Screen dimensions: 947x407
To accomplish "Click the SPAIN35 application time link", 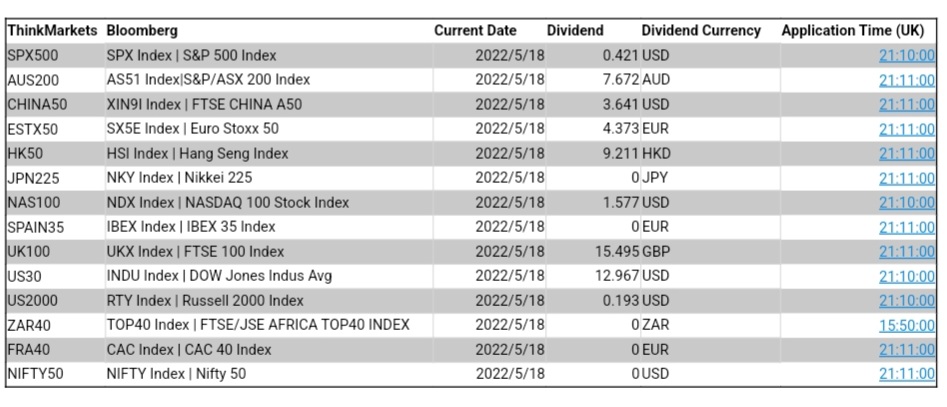I will coord(906,227).
